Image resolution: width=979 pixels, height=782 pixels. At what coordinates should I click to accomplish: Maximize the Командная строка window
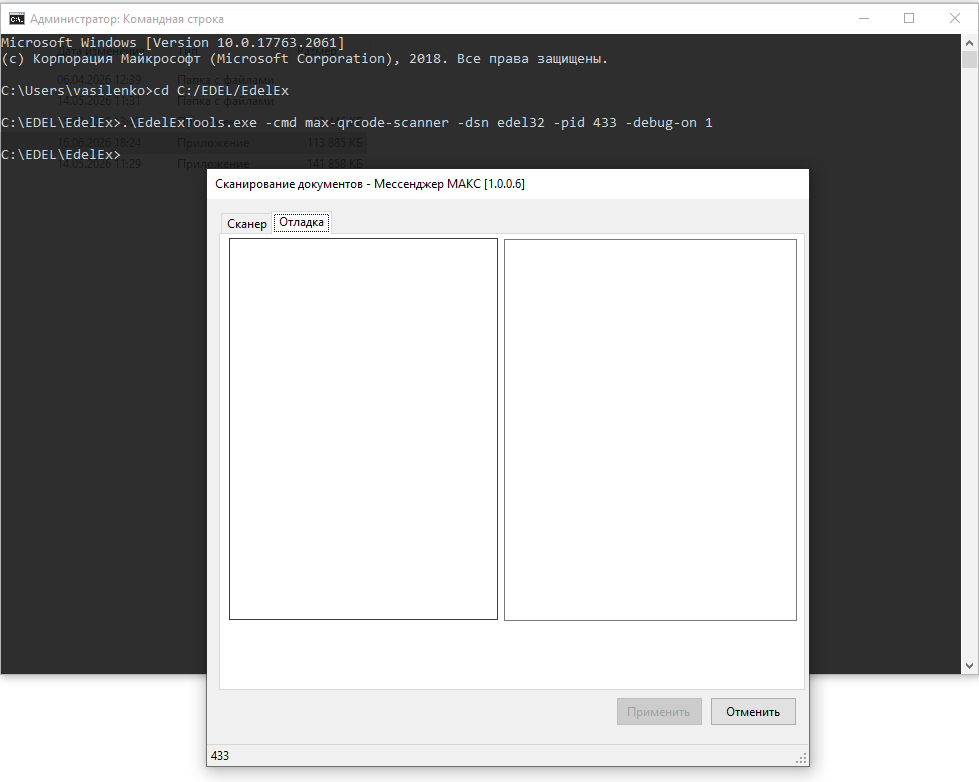[x=909, y=19]
